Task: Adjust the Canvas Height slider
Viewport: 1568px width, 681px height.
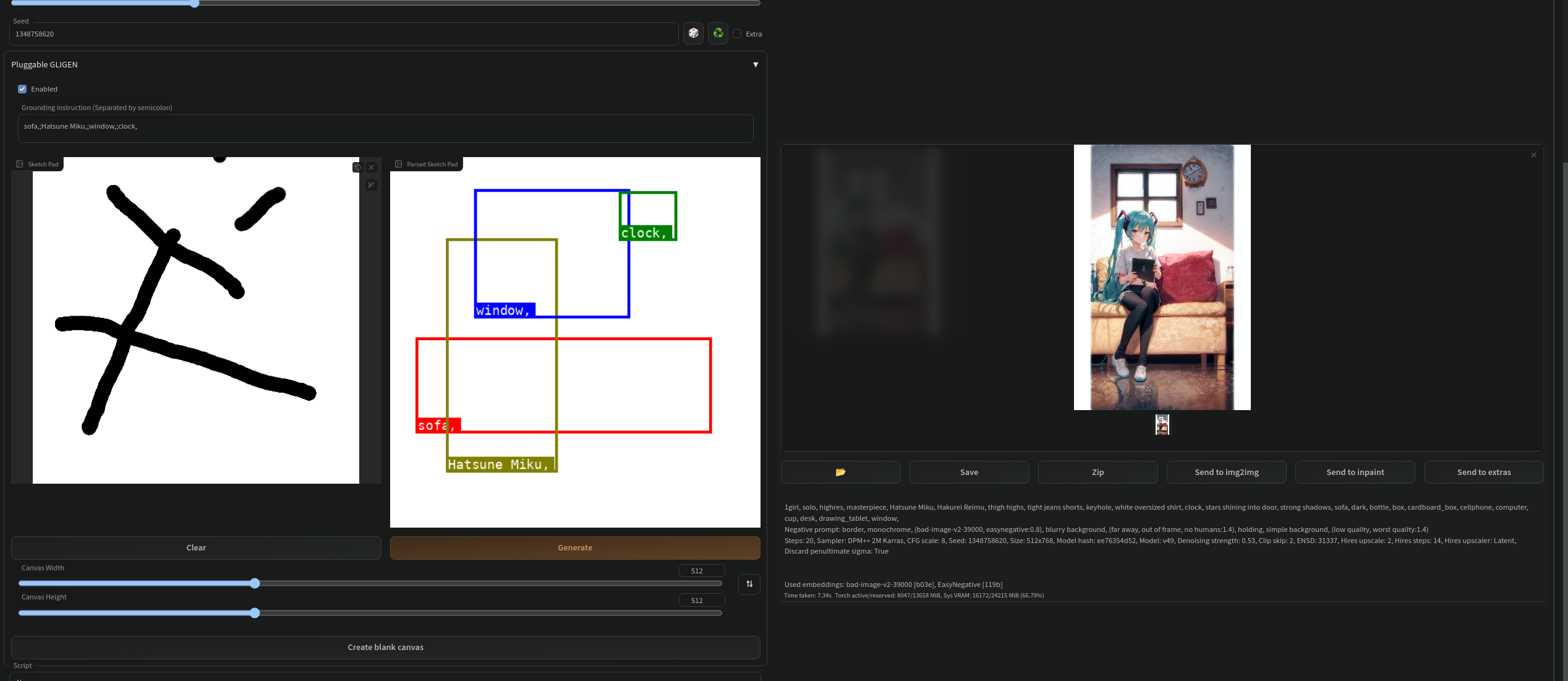Action: pyautogui.click(x=370, y=613)
